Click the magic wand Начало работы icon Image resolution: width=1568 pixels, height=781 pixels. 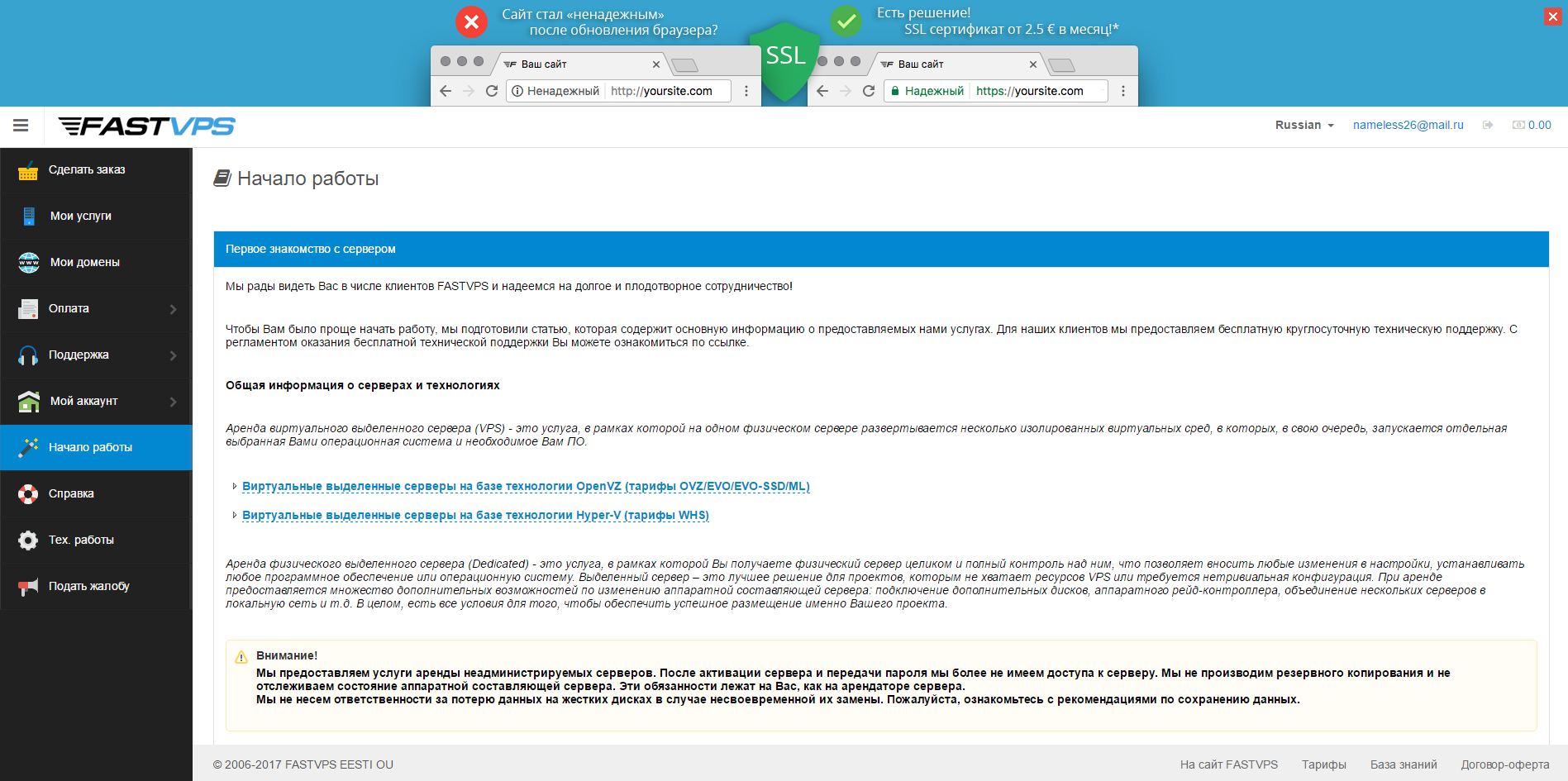(x=28, y=447)
